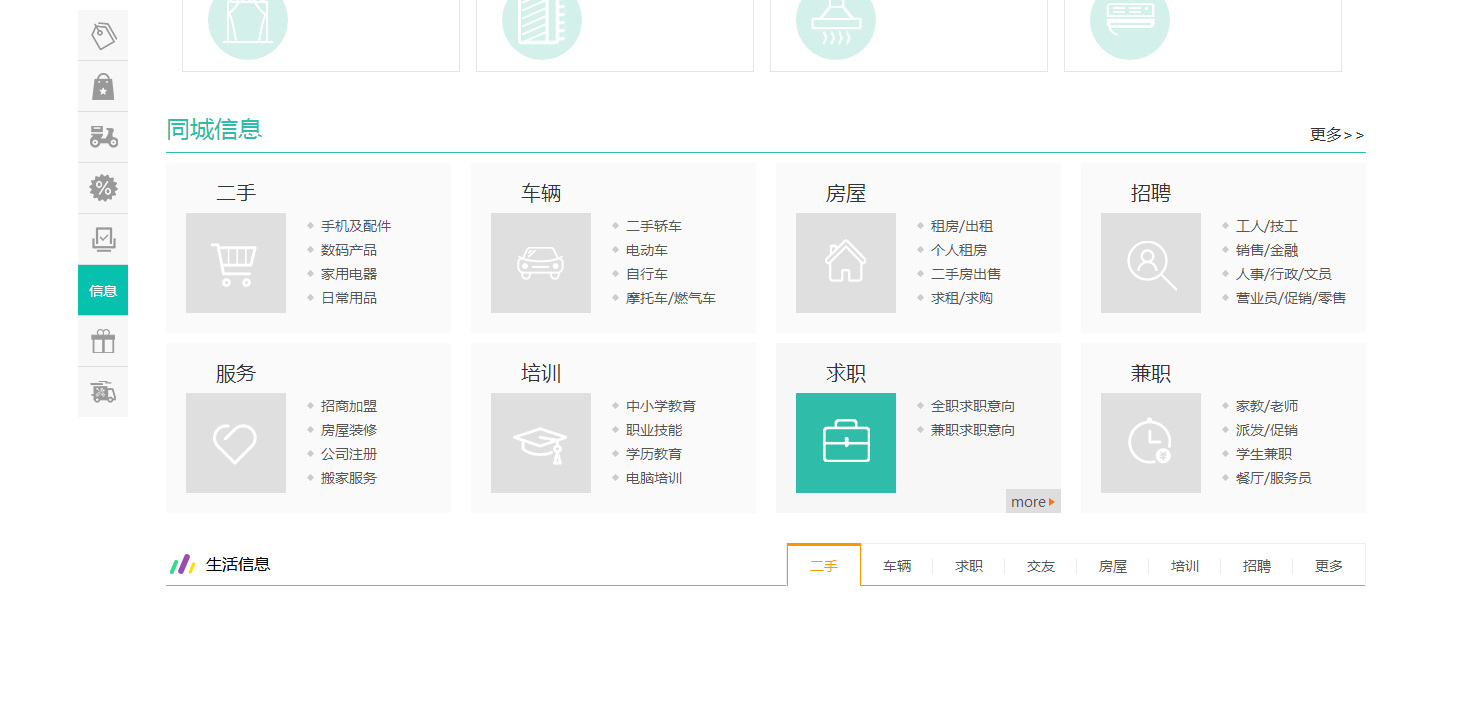Select the delivery scooter sidebar icon
The height and width of the screenshot is (722, 1466).
(103, 137)
